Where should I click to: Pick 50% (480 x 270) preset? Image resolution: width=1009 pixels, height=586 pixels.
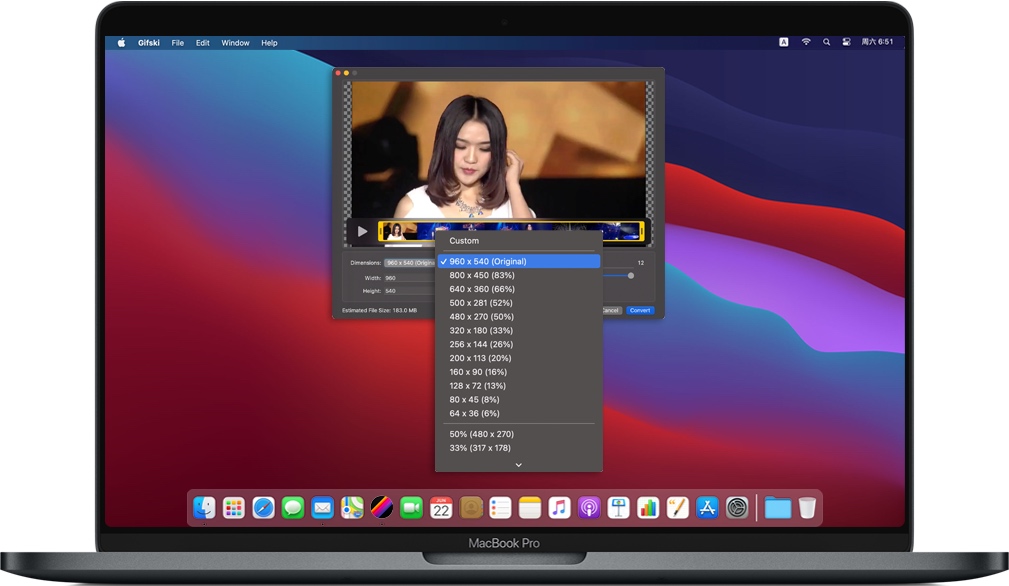tap(481, 434)
